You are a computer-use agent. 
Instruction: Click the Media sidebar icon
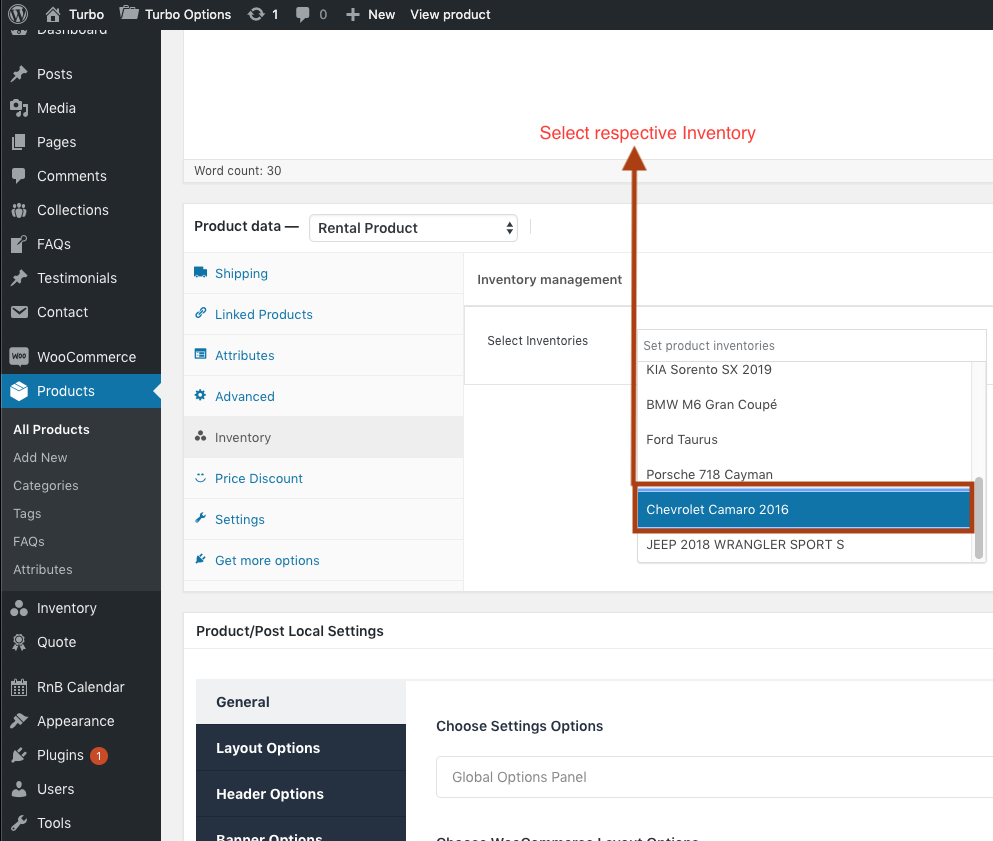coord(19,108)
